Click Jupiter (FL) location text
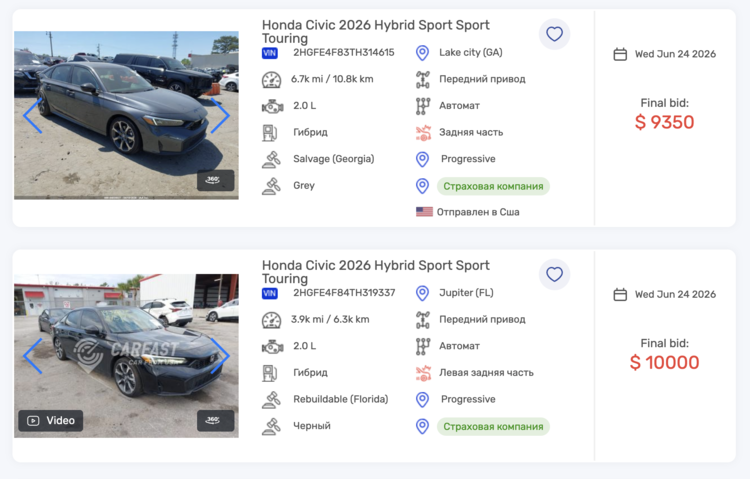The image size is (750, 479). [x=466, y=292]
